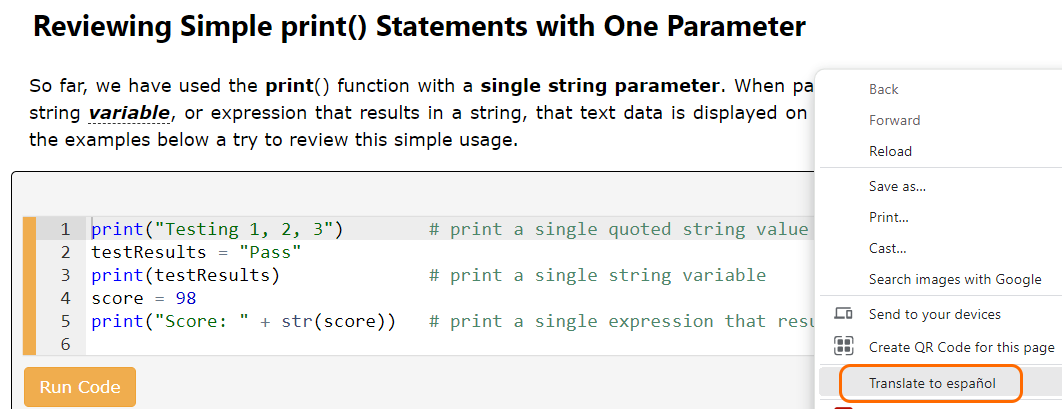Run the code with Run Code button

(80, 387)
